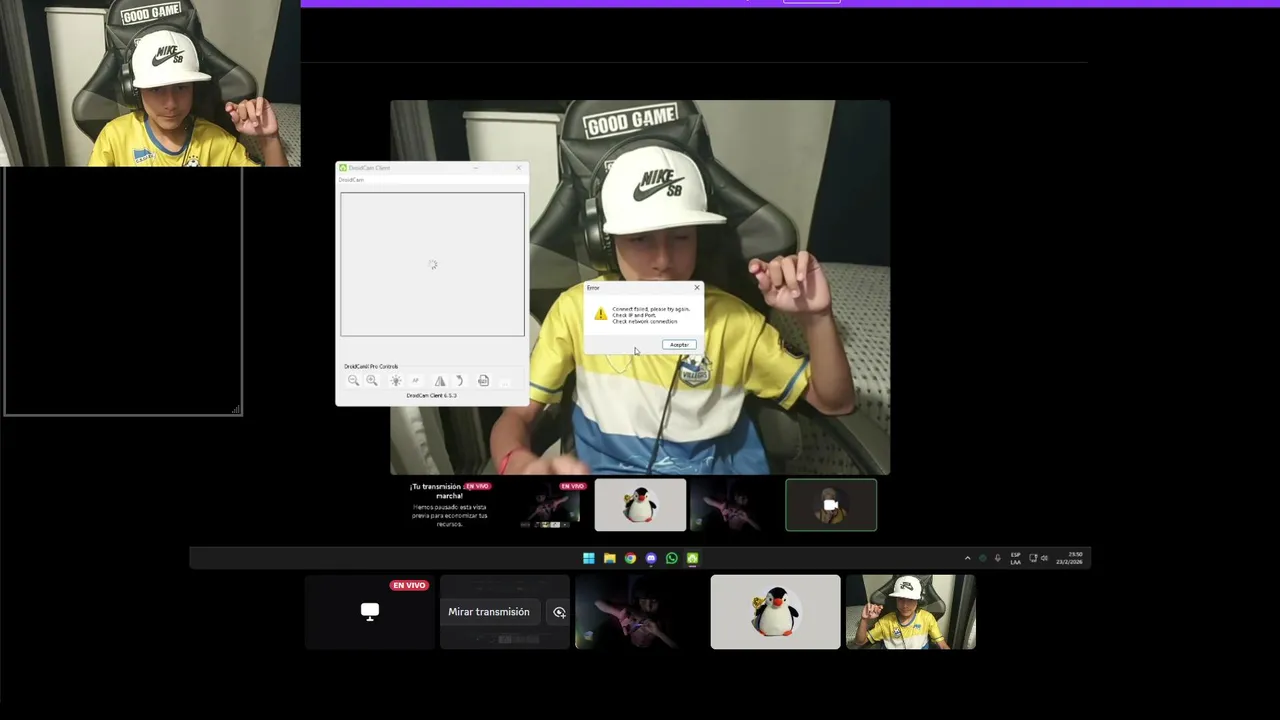
Task: Expand the system tray hidden icons chevron
Action: (967, 558)
